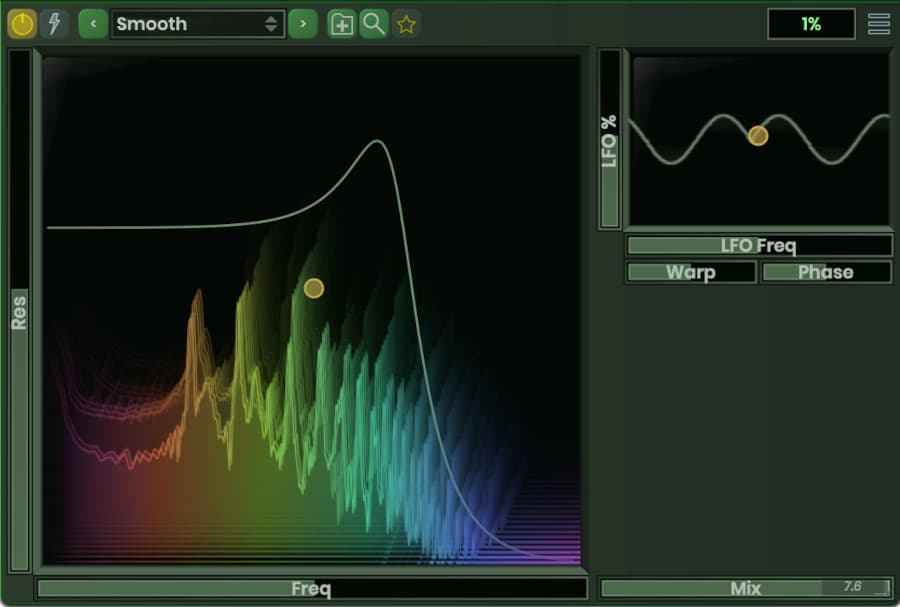Click the lightning bolt icon
The width and height of the screenshot is (900, 607).
tap(55, 24)
